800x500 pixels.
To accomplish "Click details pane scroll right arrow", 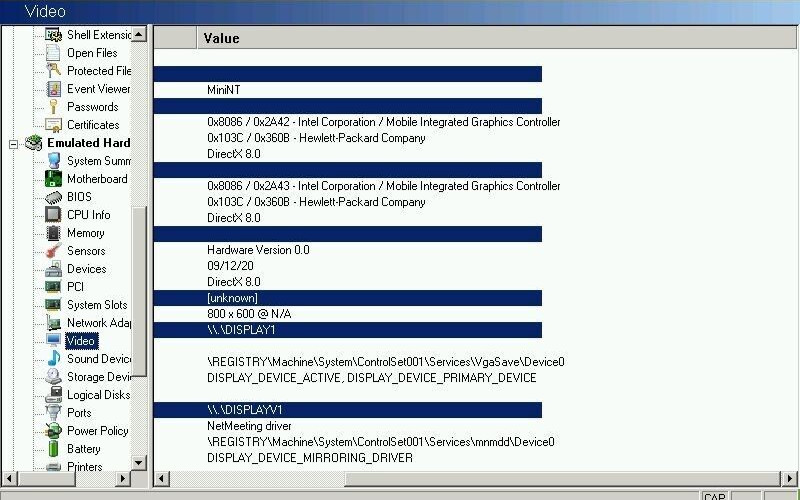I will 789,479.
